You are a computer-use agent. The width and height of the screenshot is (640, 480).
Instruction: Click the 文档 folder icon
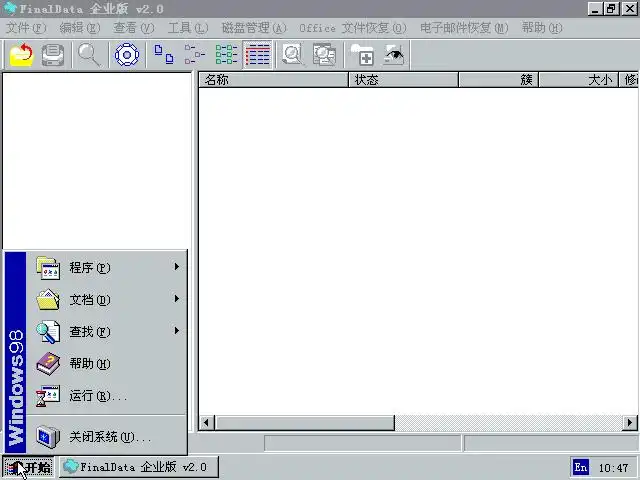pos(48,300)
